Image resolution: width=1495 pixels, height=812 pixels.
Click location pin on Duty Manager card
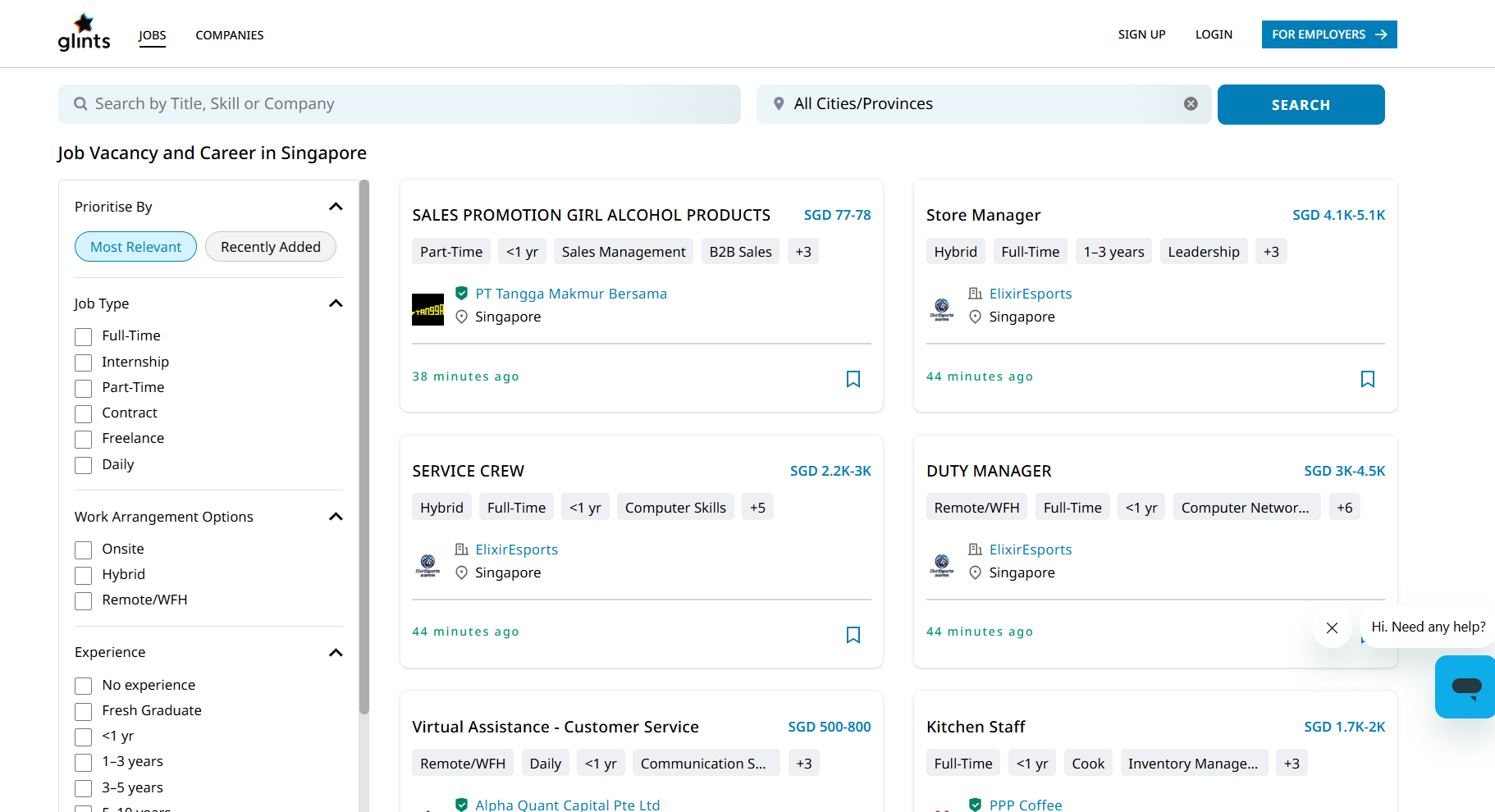(x=975, y=573)
